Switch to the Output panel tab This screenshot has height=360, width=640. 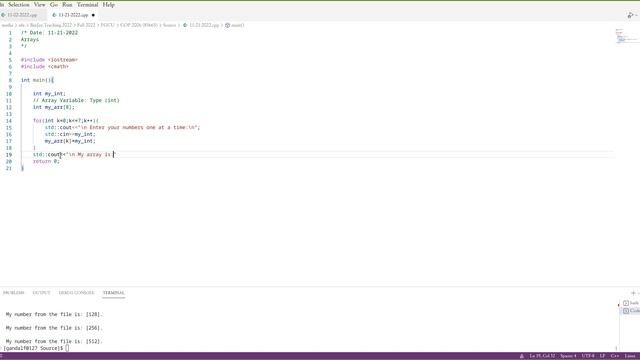coord(41,293)
